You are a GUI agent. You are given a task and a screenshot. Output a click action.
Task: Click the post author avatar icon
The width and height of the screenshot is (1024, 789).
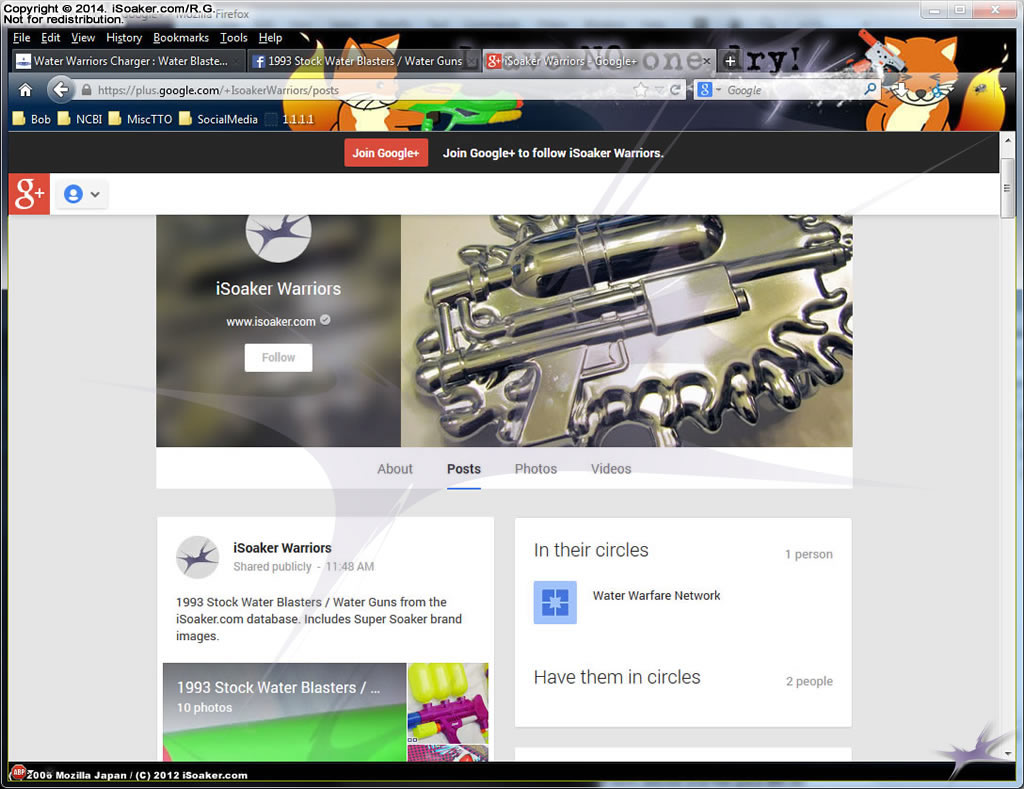click(x=198, y=557)
